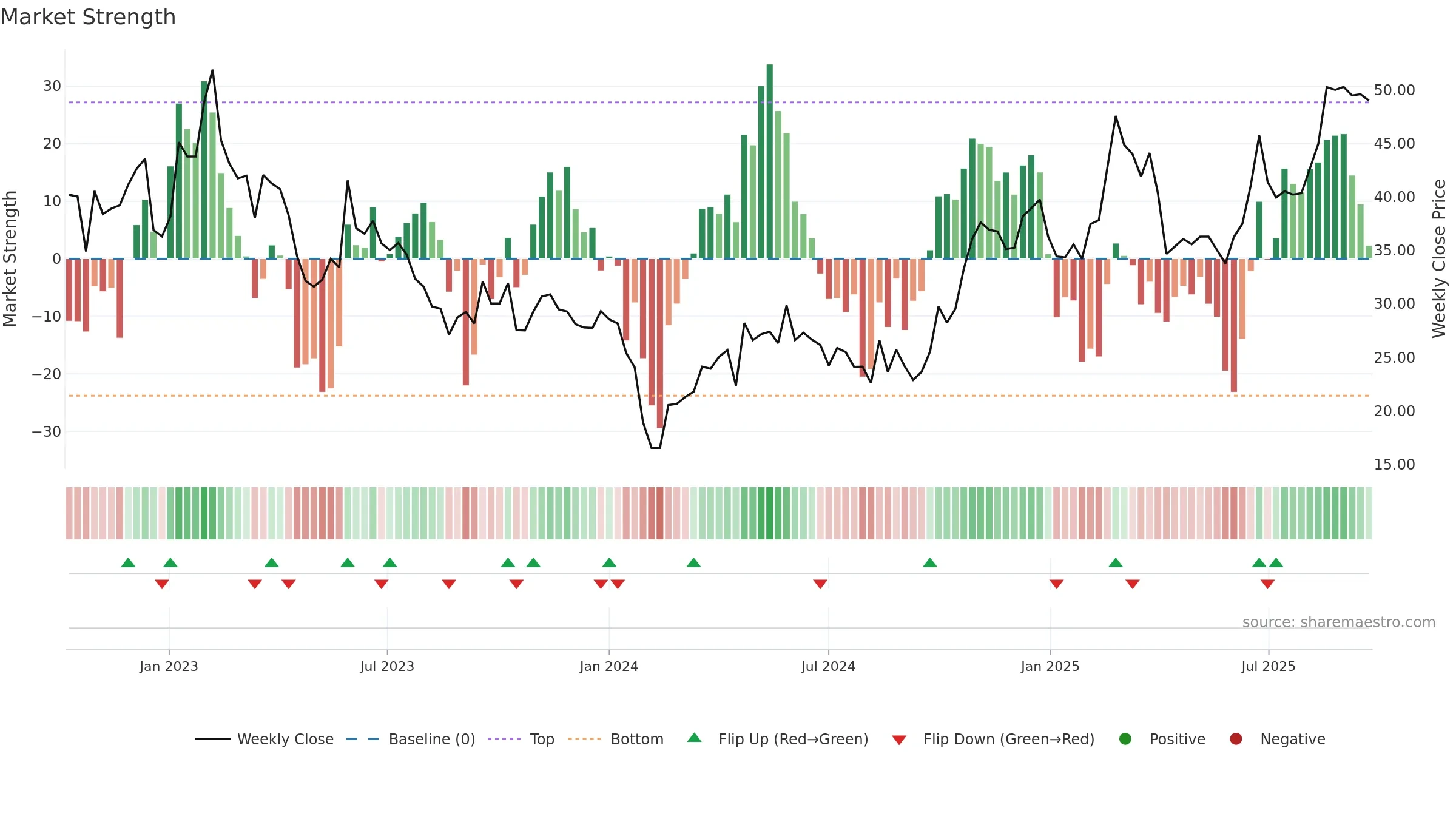Click the Jul 2025 axis label
Image resolution: width=1456 pixels, height=819 pixels.
point(1269,666)
